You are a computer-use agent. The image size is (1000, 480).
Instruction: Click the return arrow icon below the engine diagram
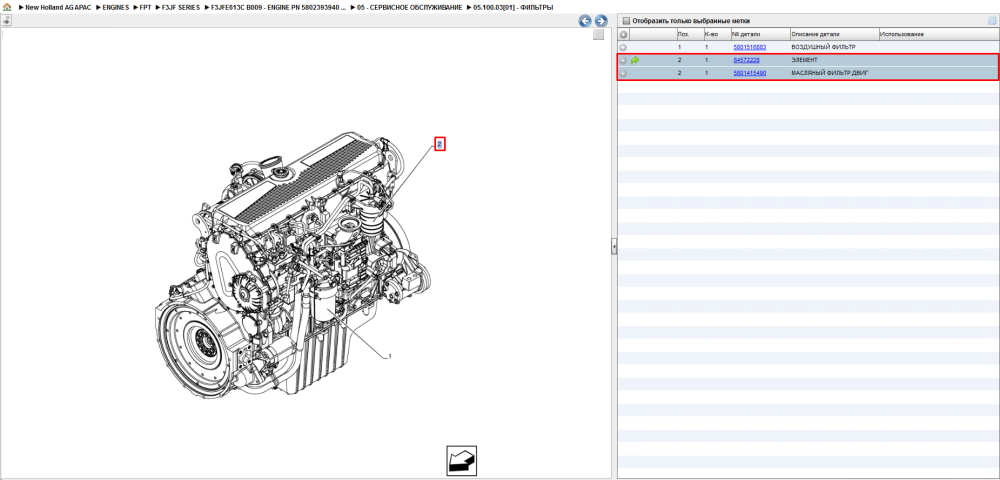point(461,460)
